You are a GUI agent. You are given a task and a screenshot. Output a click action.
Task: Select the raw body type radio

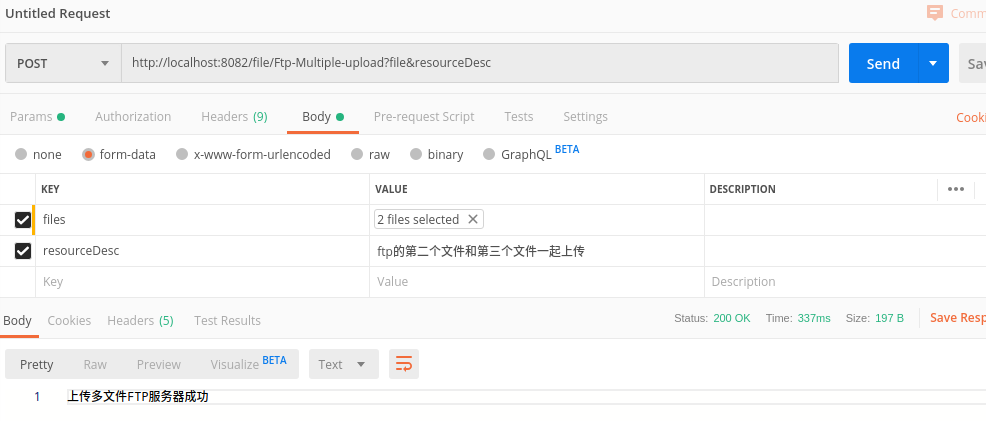(x=357, y=154)
